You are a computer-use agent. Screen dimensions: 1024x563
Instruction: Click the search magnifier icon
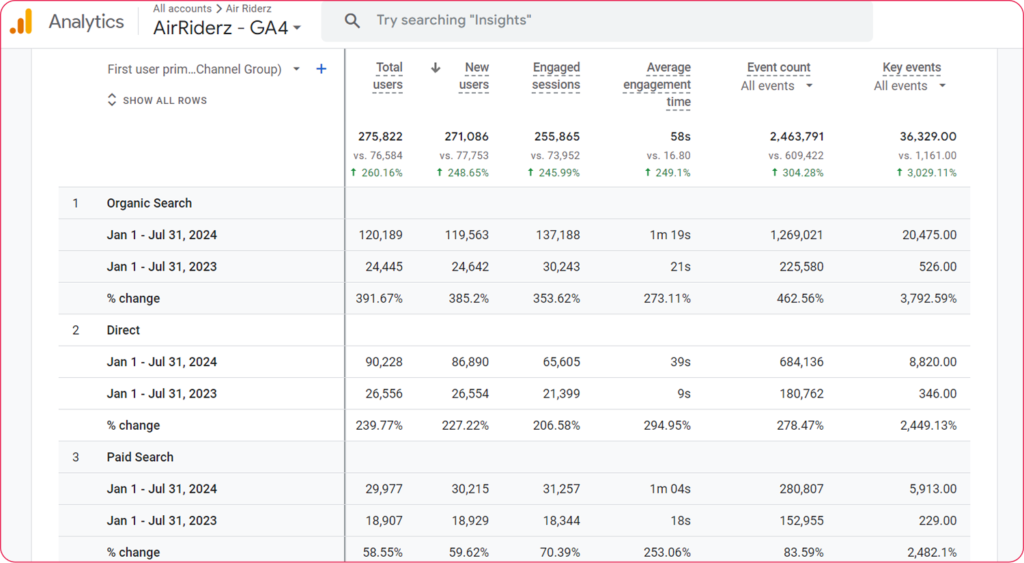tap(352, 21)
